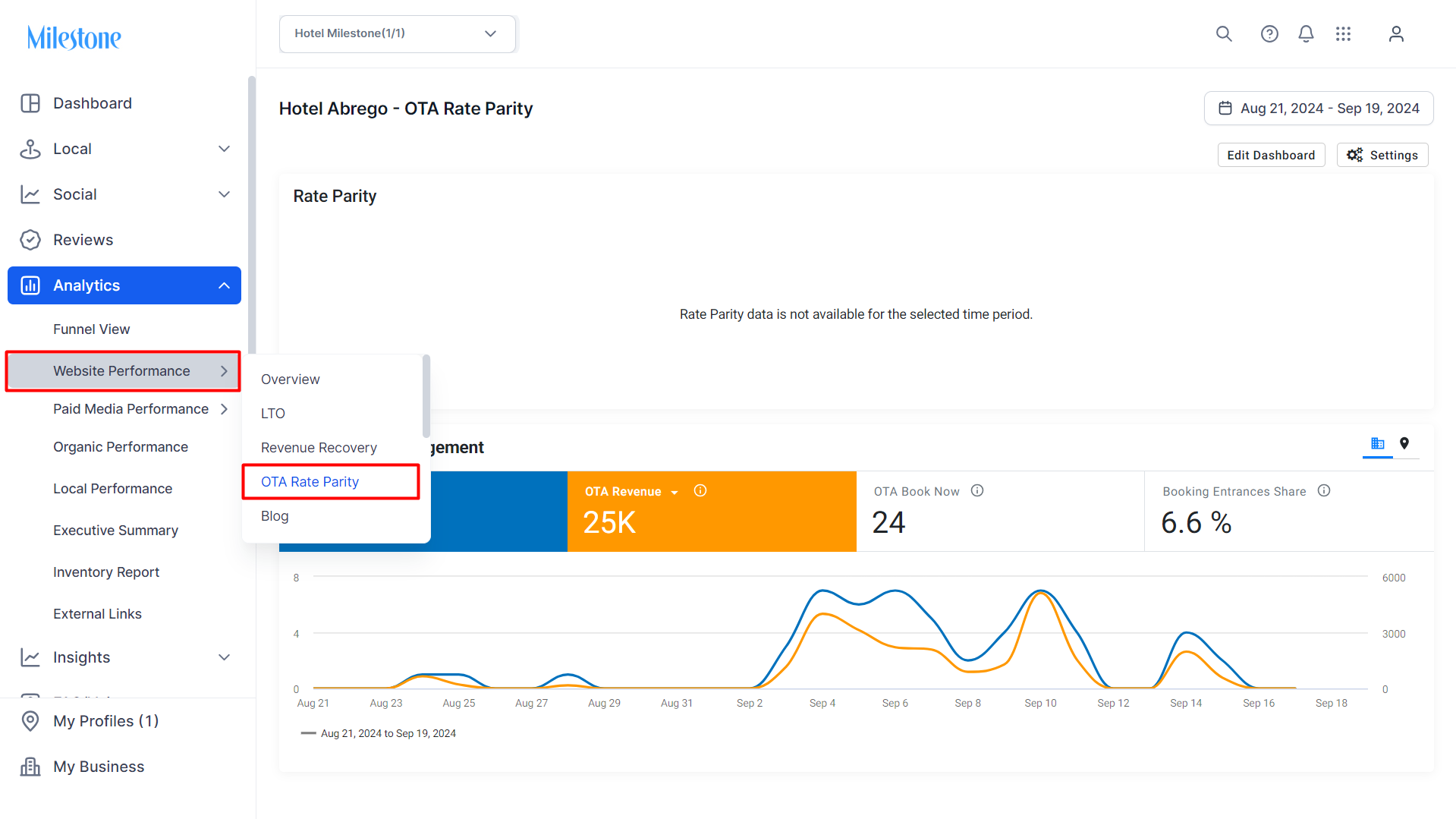Select Revenue Recovery from submenu
The width and height of the screenshot is (1456, 819).
[319, 448]
